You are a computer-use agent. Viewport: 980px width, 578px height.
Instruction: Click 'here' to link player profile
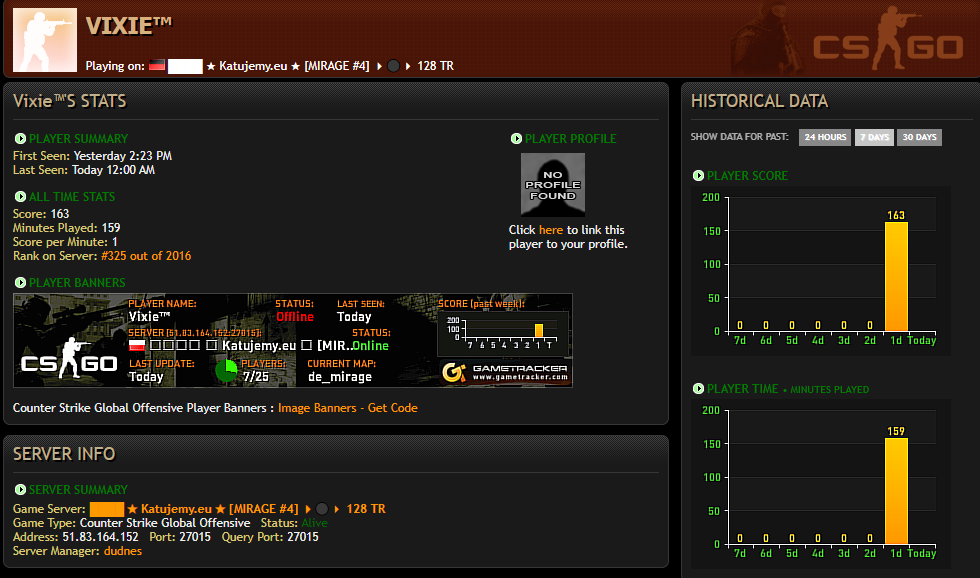[551, 230]
